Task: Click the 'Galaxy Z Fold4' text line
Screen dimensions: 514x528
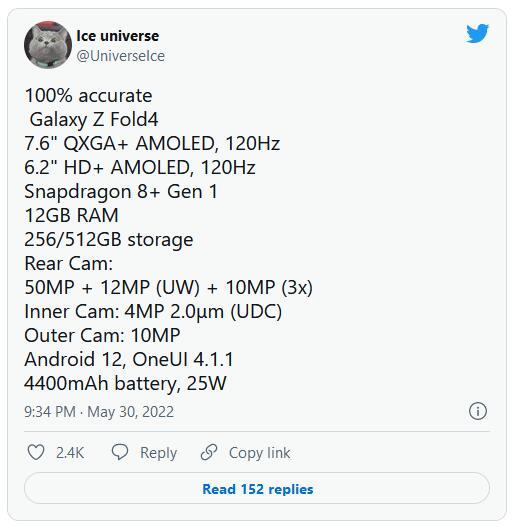Action: (94, 120)
